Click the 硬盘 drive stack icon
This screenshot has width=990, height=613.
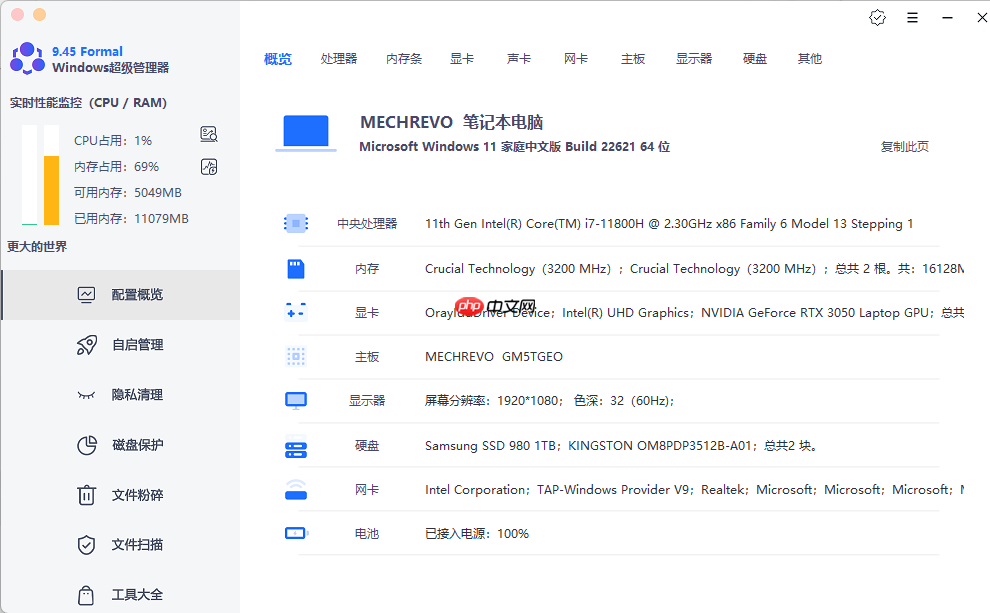(295, 444)
